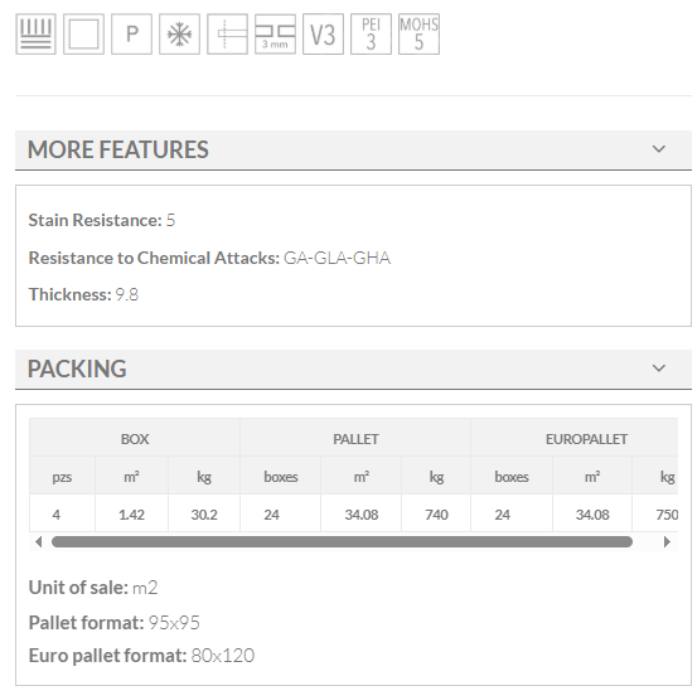Screen dimensions: 700x700
Task: Click the MORE FEATURES section header
Action: (118, 150)
